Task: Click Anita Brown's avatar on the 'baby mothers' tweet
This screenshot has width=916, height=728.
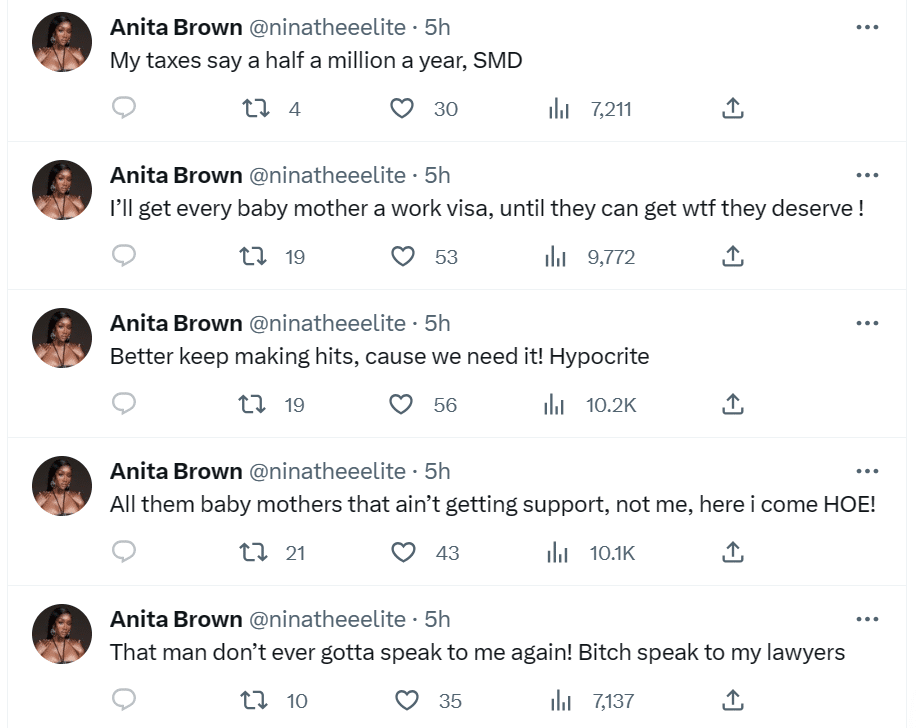Action: (x=62, y=486)
